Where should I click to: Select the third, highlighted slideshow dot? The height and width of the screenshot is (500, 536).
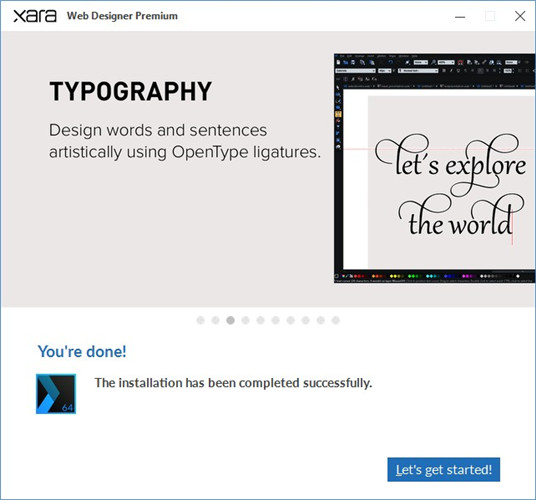[230, 320]
